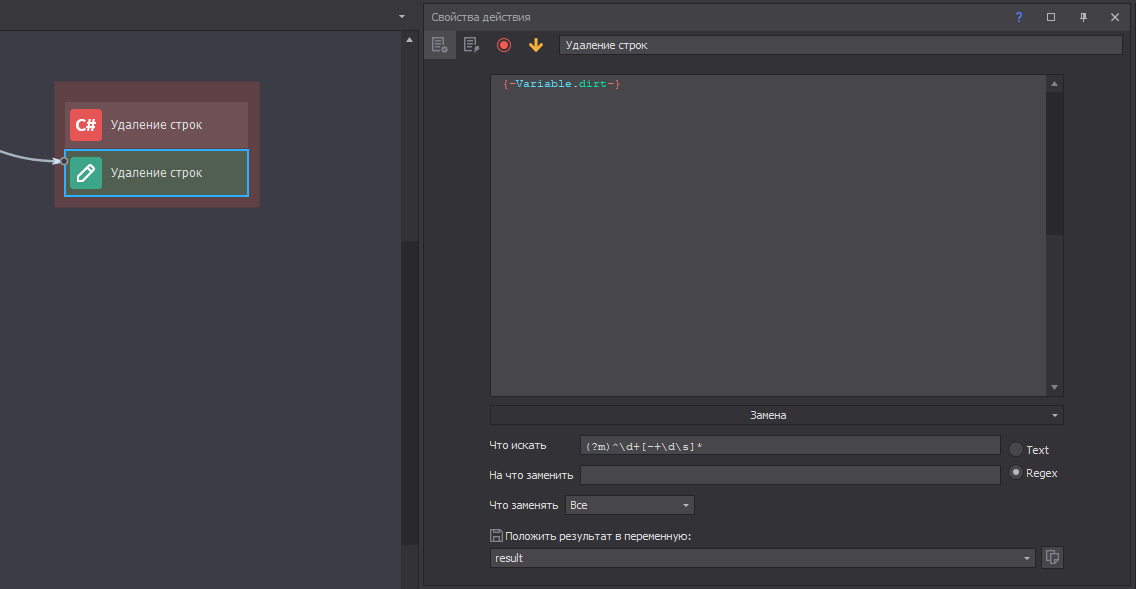Click the edit-notes icon in properties toolbar
1136x589 pixels.
pos(472,45)
